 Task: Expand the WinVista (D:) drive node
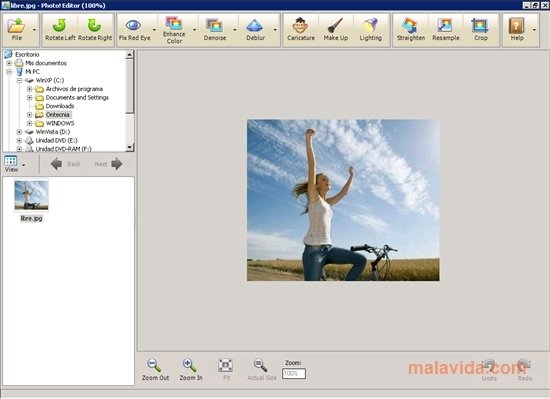click(19, 132)
